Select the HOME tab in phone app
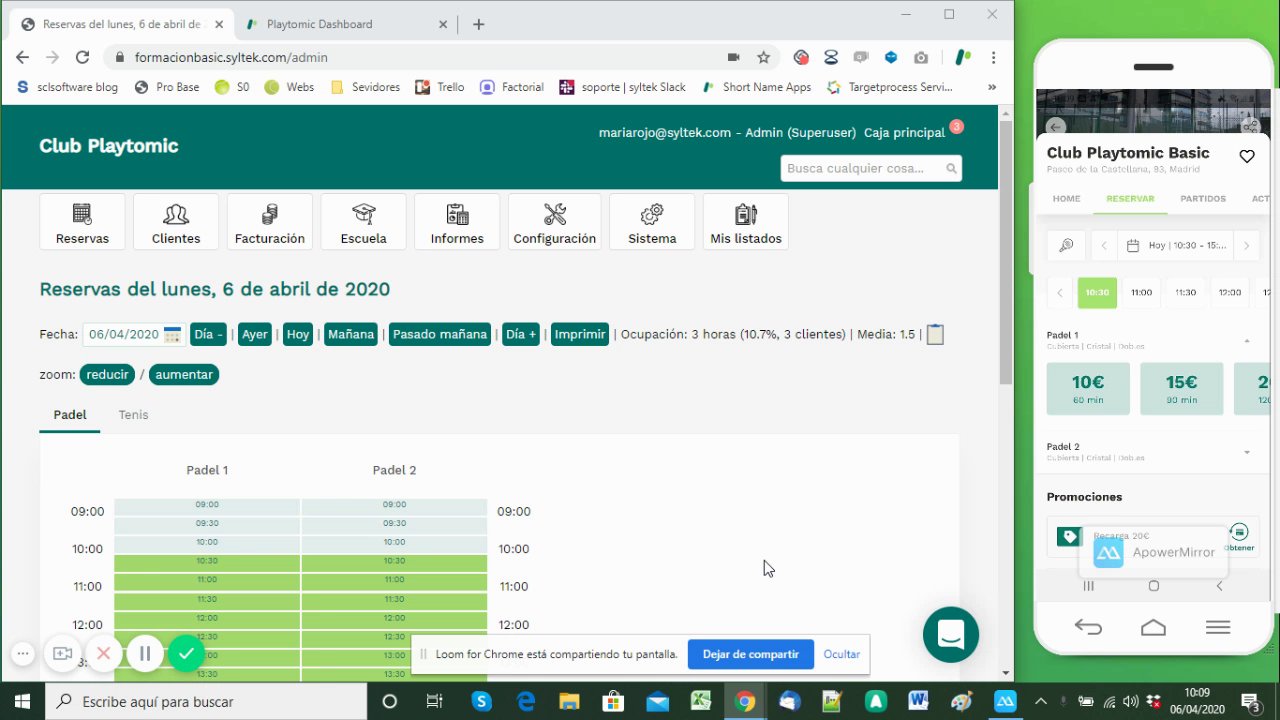 click(x=1066, y=199)
